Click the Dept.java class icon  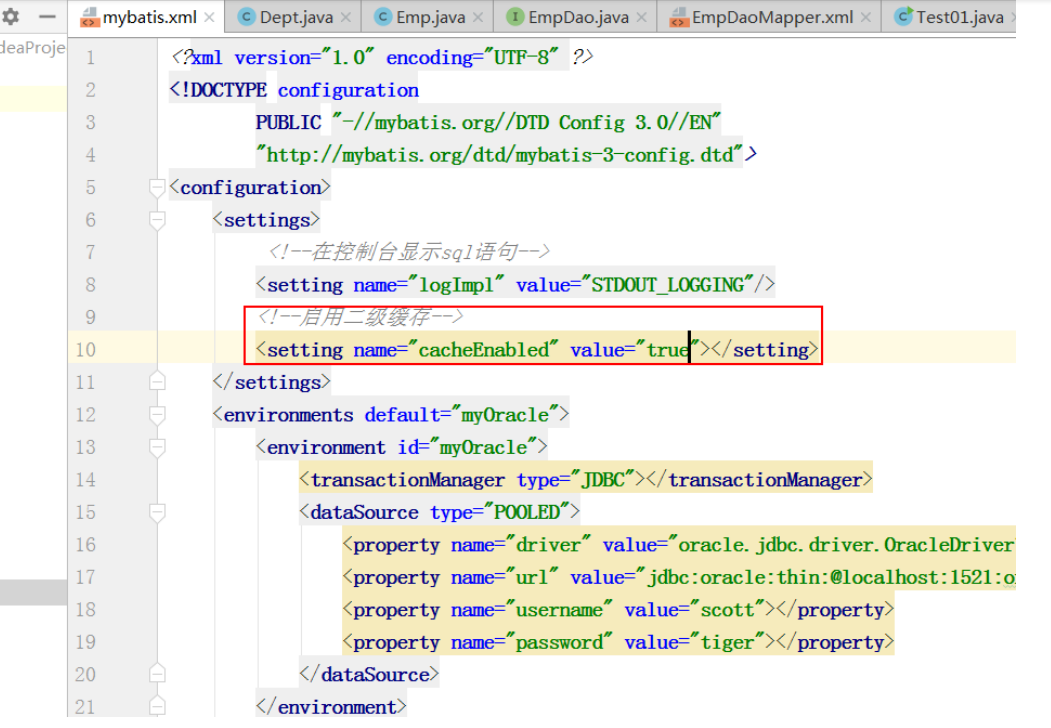click(247, 17)
